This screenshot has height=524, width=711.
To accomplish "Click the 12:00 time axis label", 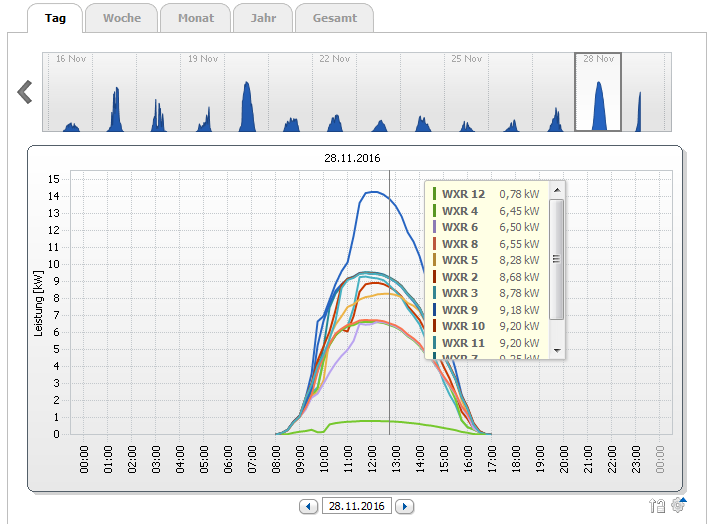I will click(372, 459).
